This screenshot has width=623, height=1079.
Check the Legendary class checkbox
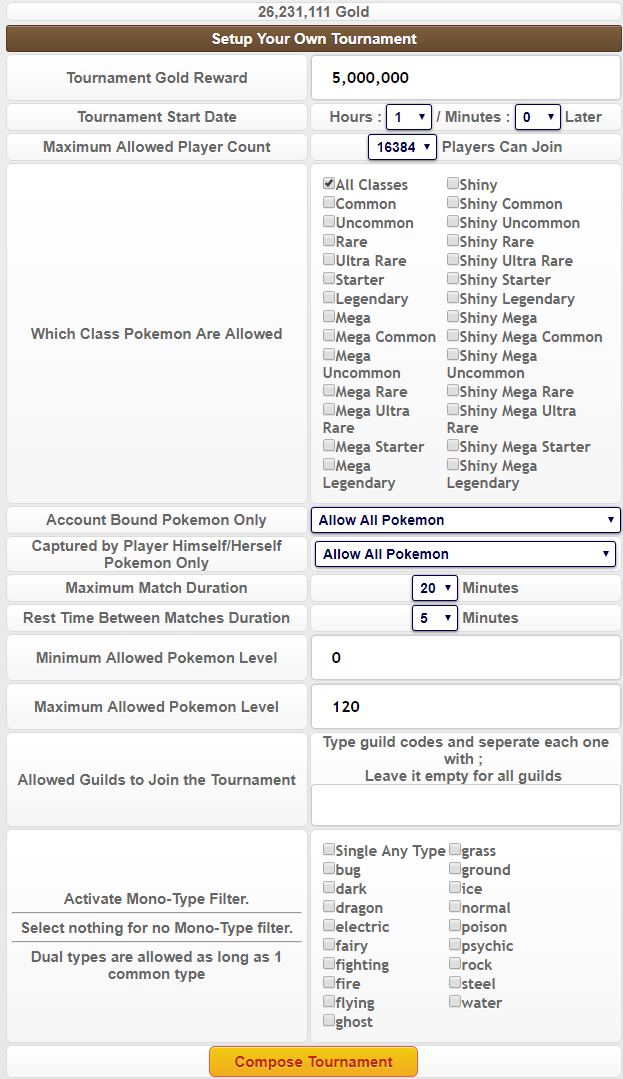tap(329, 299)
